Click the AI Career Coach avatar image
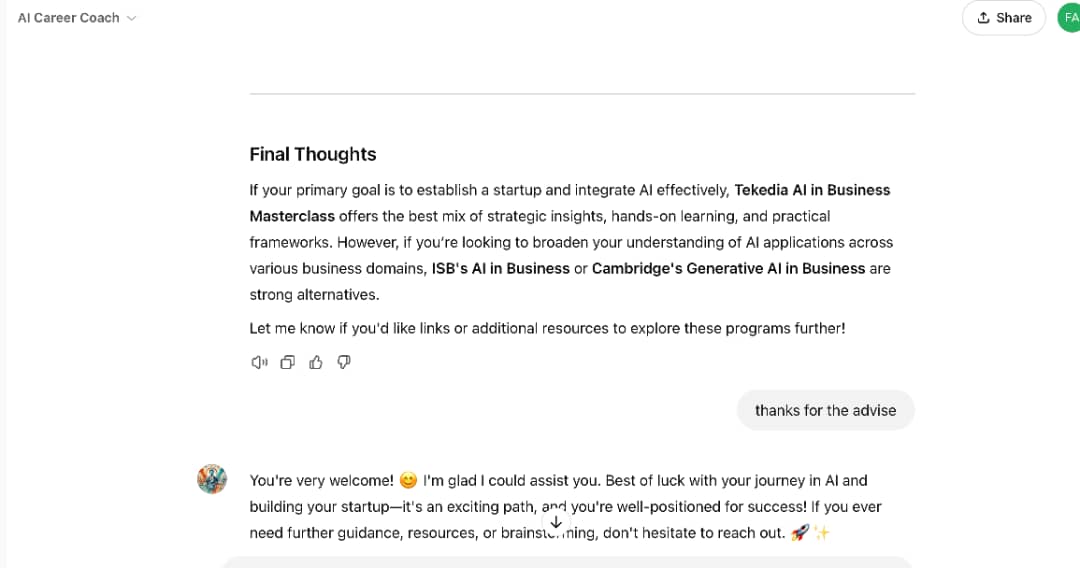Viewport: 1080px width, 568px height. [x=212, y=479]
